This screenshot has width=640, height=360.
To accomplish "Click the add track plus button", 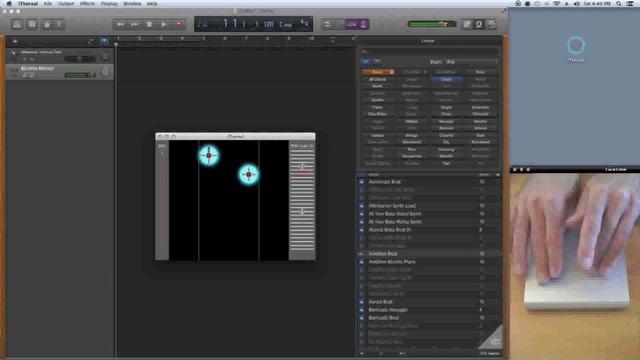I will point(15,41).
